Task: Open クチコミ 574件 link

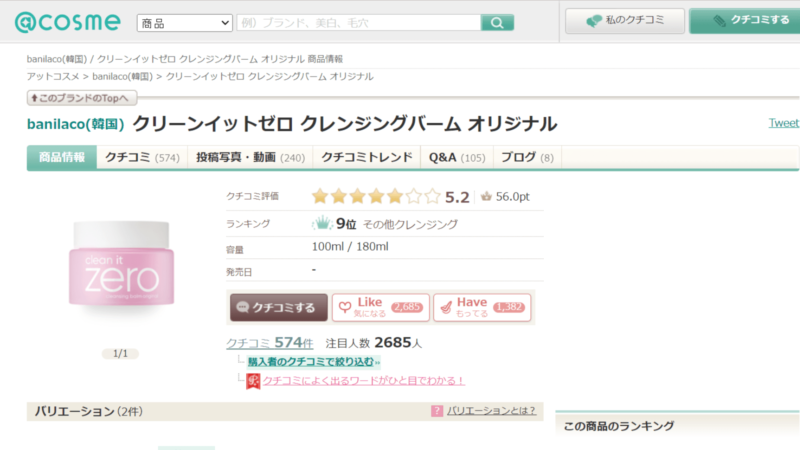Action: (269, 343)
